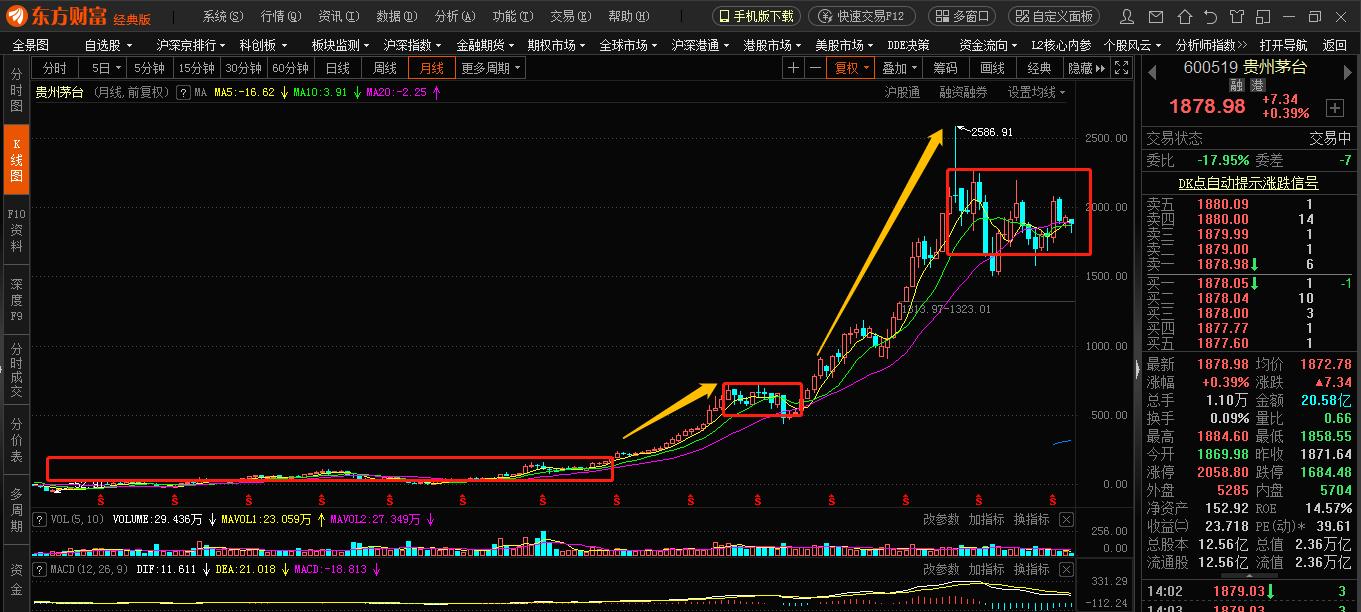The image size is (1361, 612).
Task: Click the 港 Hong Kong connect tag
Action: (x=1257, y=86)
